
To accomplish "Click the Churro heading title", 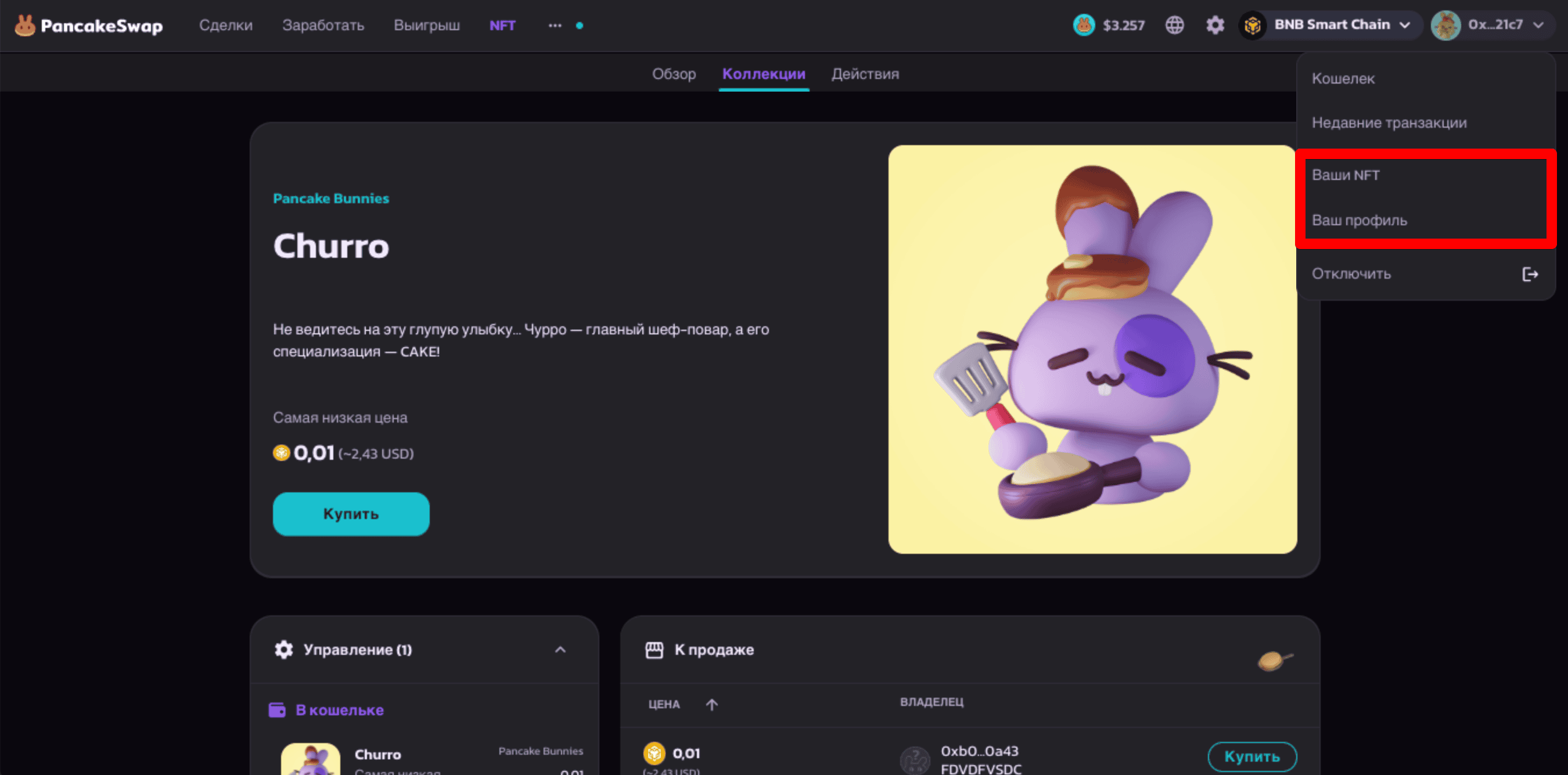I will (330, 246).
